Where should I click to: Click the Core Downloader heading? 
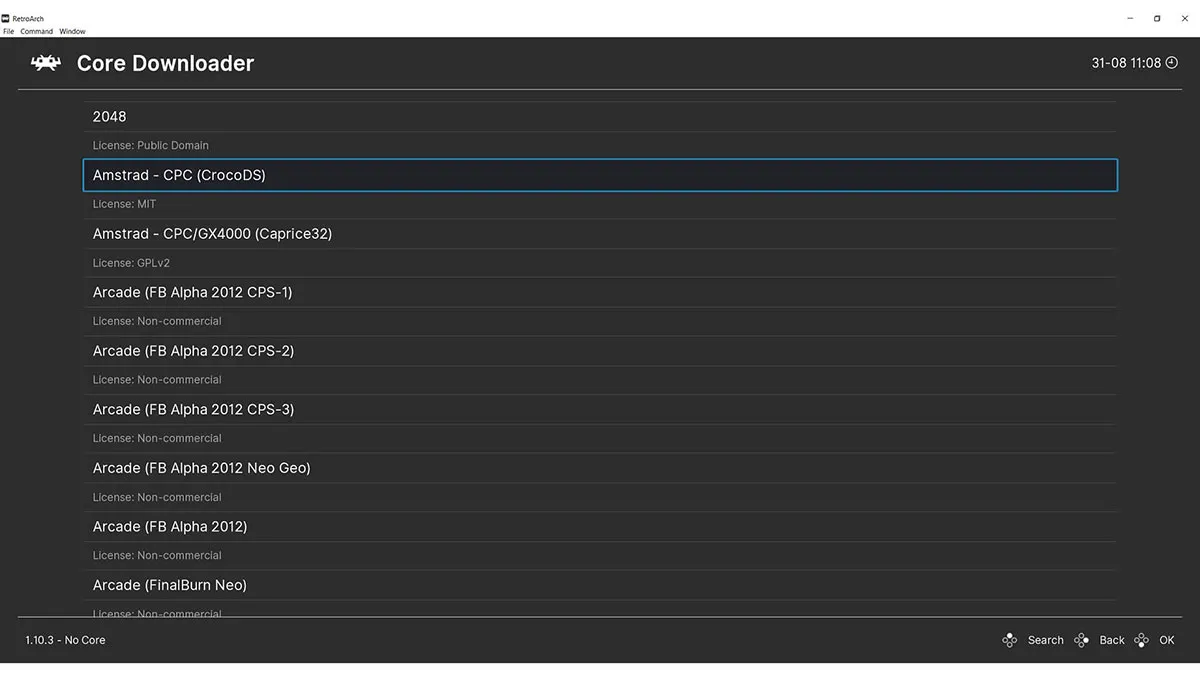165,63
